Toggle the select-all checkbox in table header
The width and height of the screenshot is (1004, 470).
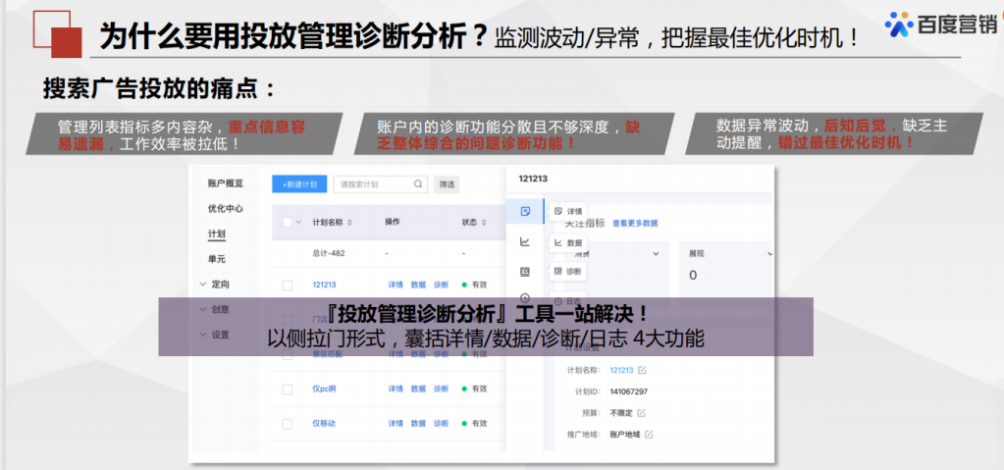click(x=288, y=223)
